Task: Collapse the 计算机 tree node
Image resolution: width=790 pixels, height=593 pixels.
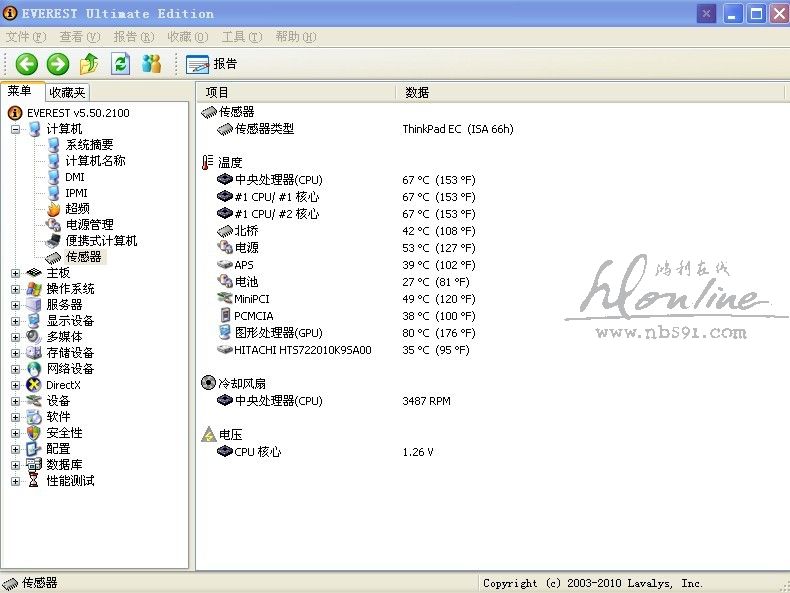Action: [16, 129]
